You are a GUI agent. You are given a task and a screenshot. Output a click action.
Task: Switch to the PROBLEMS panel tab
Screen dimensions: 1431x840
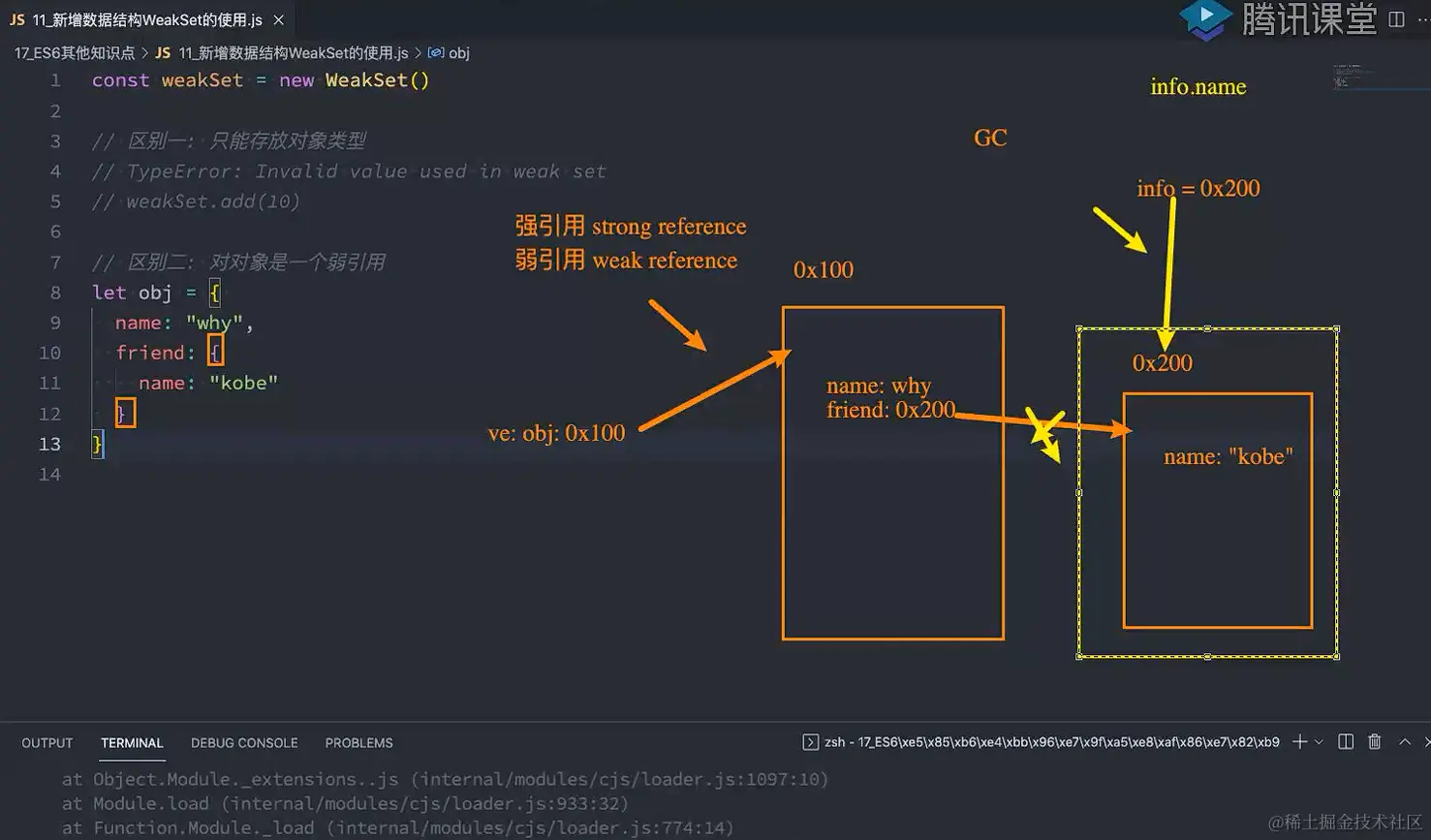pyautogui.click(x=358, y=743)
